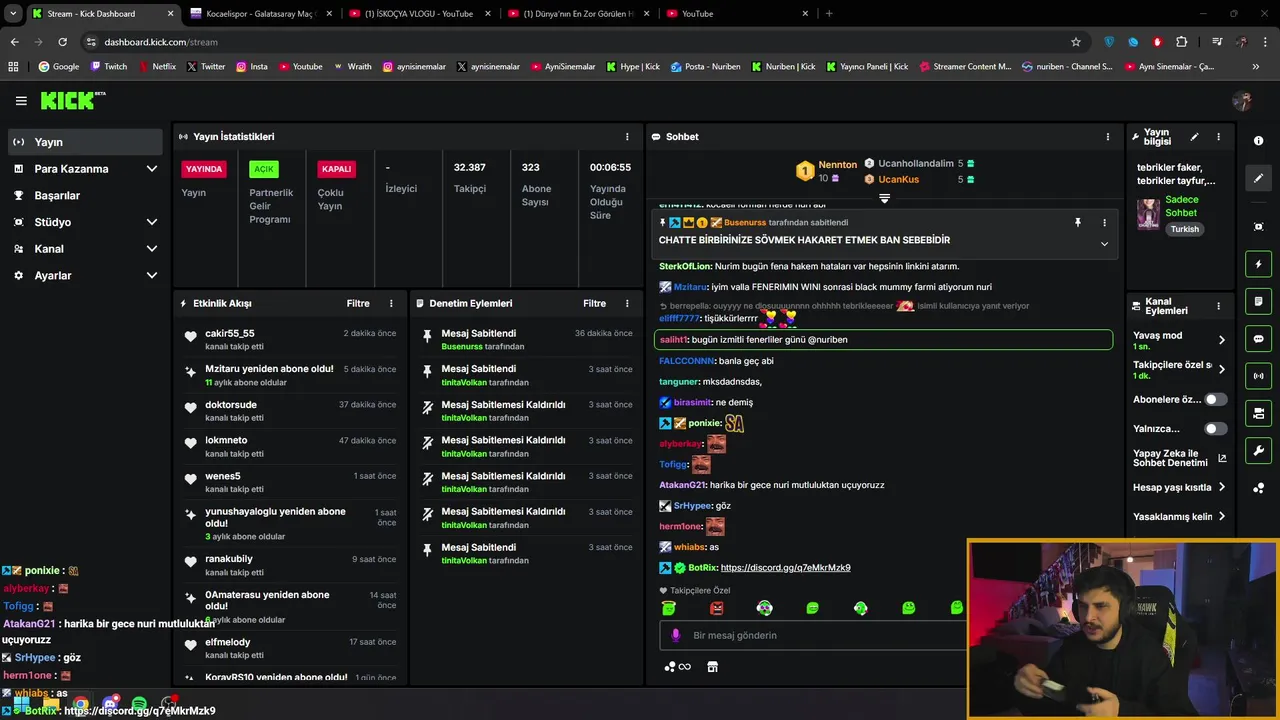Viewport: 1280px width, 720px height.
Task: Click Mzitaru yeniden abone oldu event
Action: [x=290, y=375]
